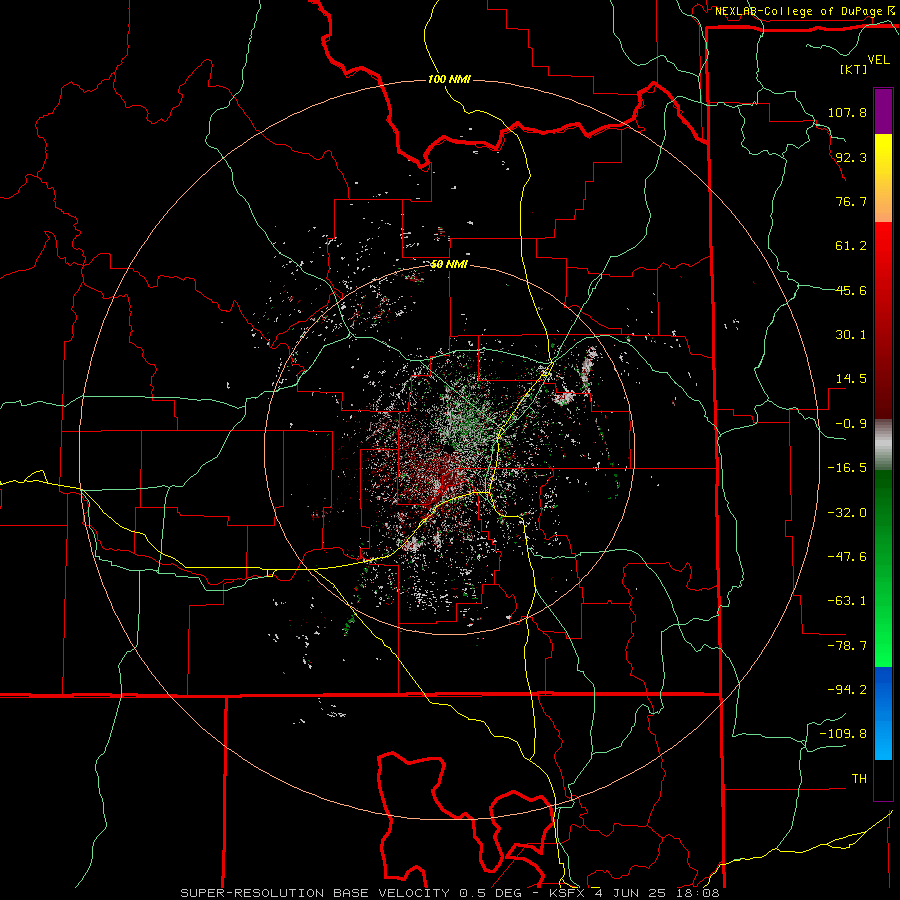
Task: Click the -63.1 legend value
Action: pos(847,601)
